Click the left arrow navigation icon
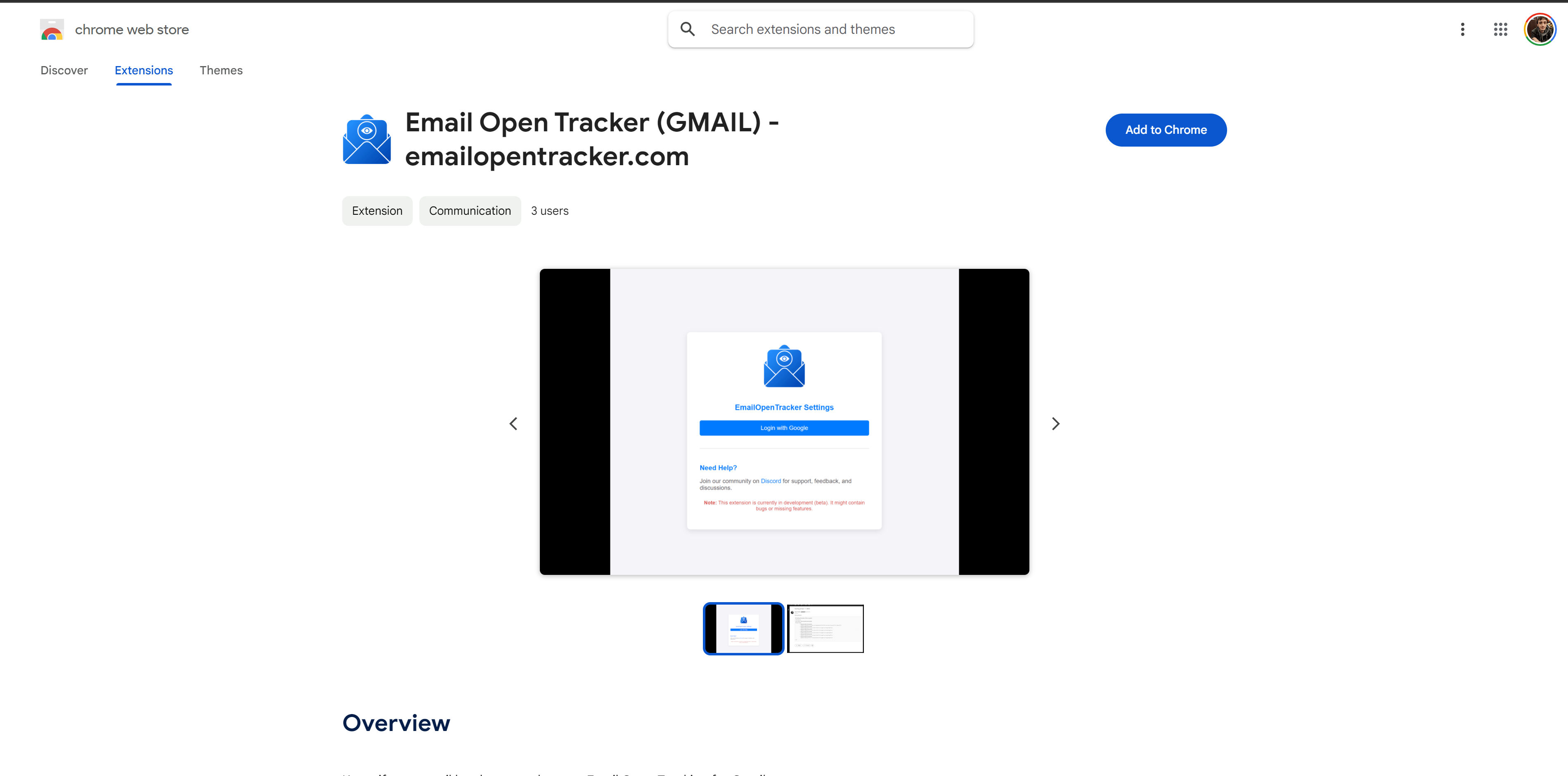Screen dimensions: 1568x776 point(513,423)
